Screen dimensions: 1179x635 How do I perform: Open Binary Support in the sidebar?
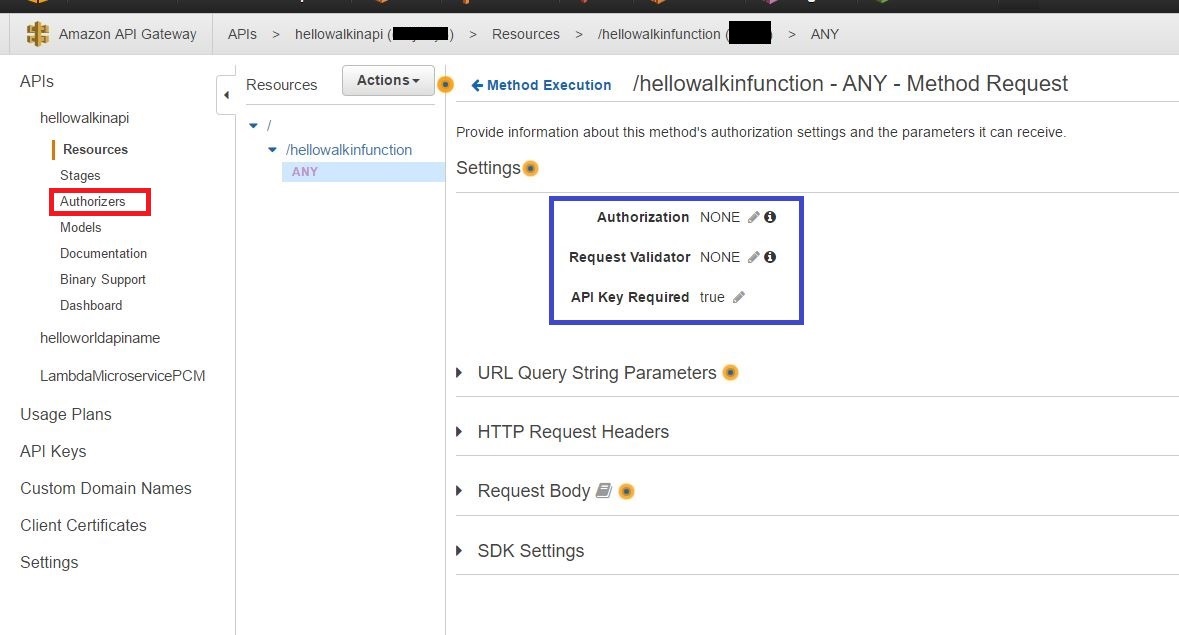tap(102, 280)
